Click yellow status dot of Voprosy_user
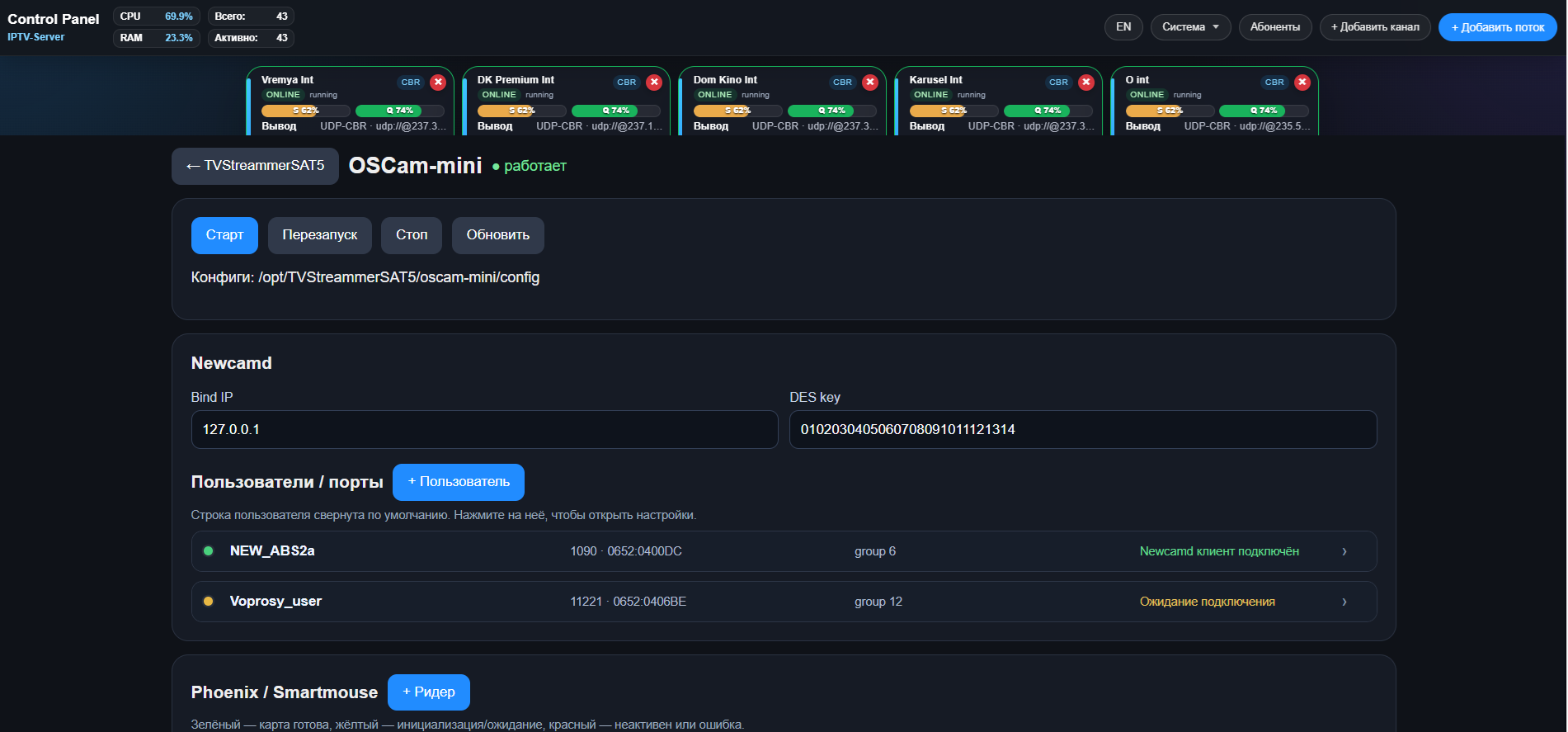The width and height of the screenshot is (1568, 732). pos(208,602)
